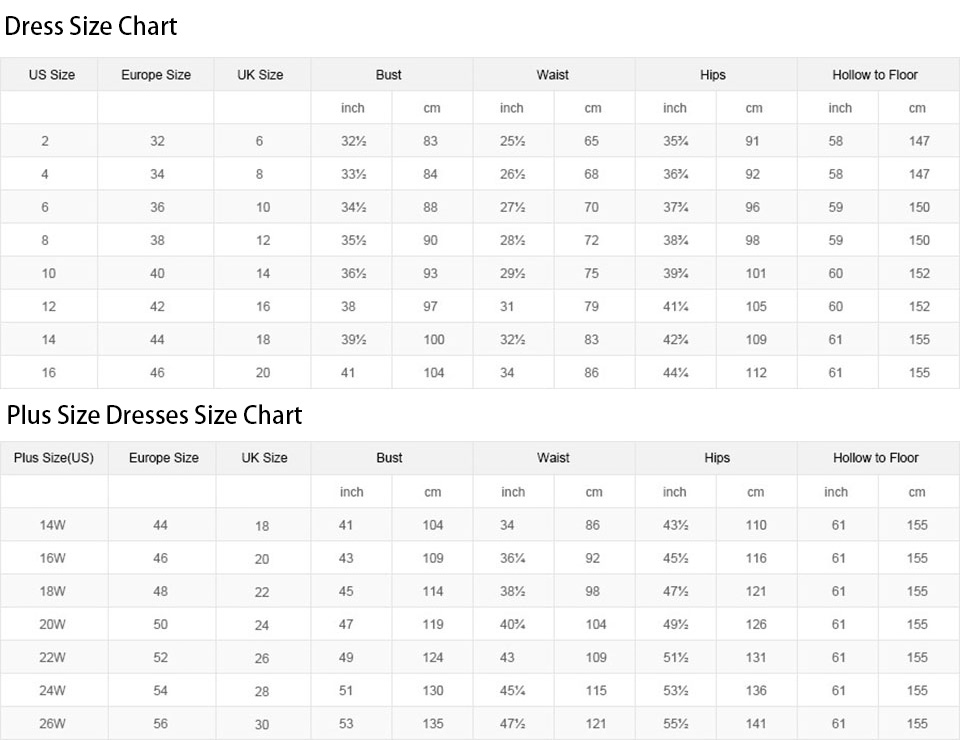
Task: Choose the 24W plus size row label
Action: click(x=53, y=690)
